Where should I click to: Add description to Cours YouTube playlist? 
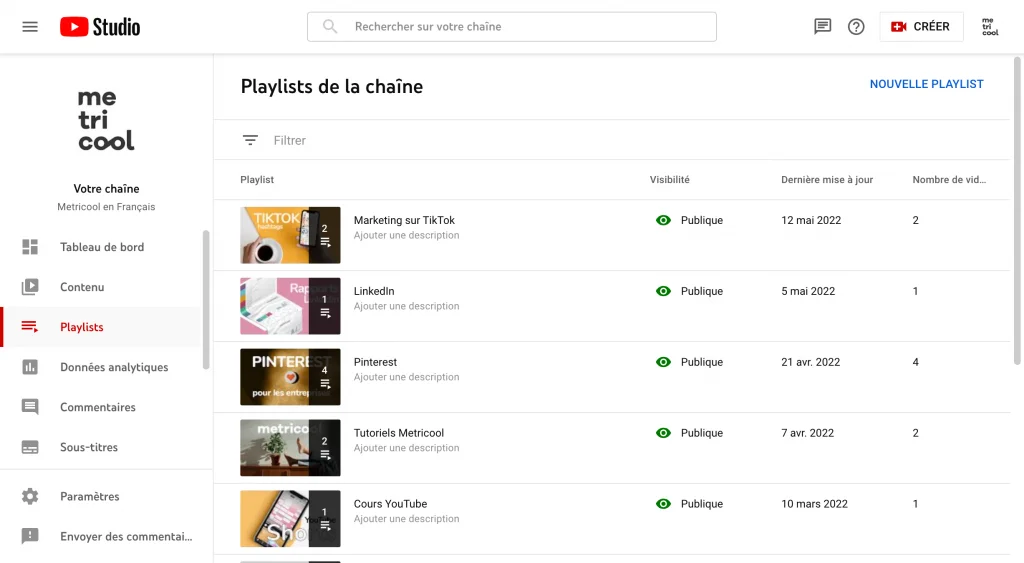(x=406, y=519)
